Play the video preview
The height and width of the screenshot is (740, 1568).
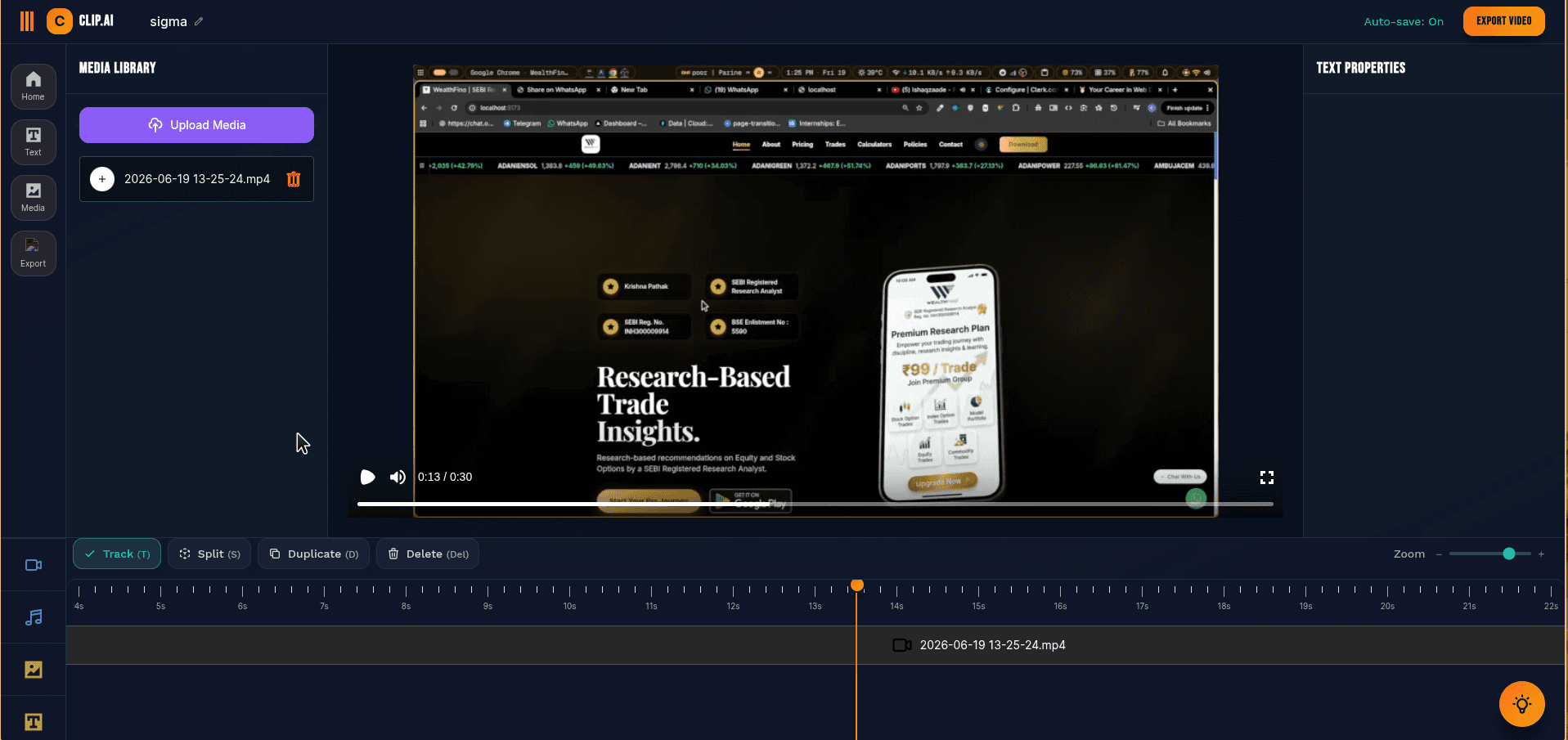[x=367, y=477]
